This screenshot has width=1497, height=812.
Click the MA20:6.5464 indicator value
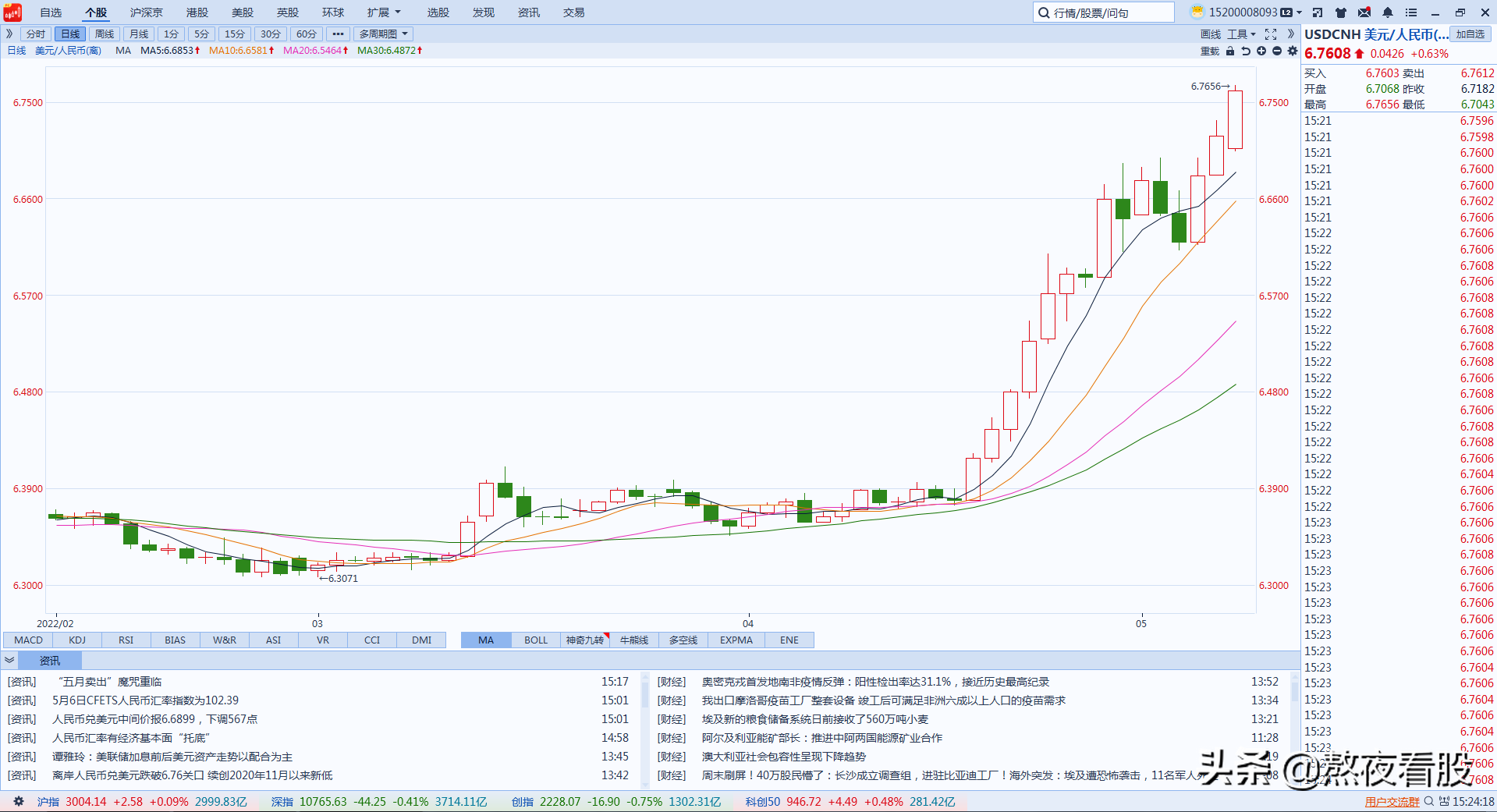point(316,51)
